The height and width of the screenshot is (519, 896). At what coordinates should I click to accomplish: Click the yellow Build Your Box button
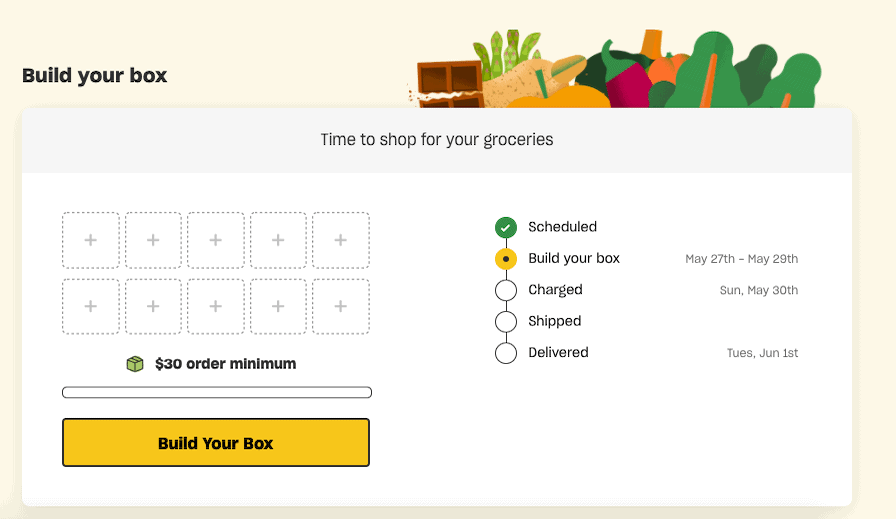point(216,443)
